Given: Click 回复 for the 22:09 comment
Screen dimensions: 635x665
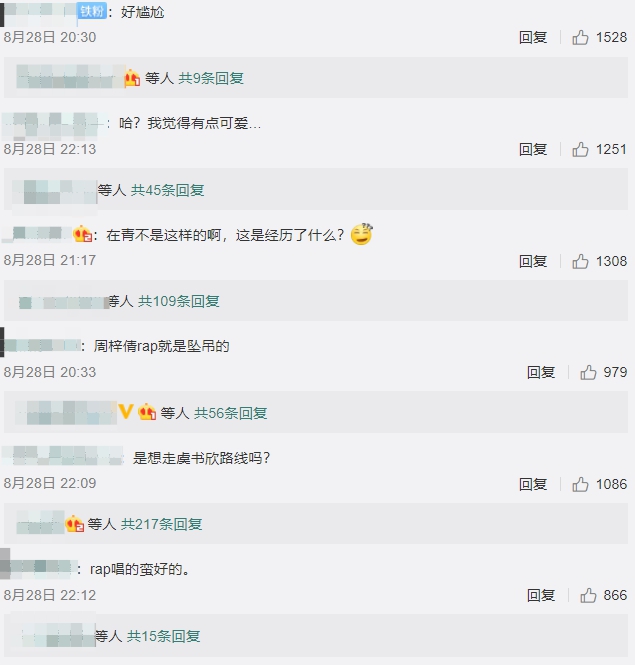Looking at the screenshot, I should coord(533,484).
